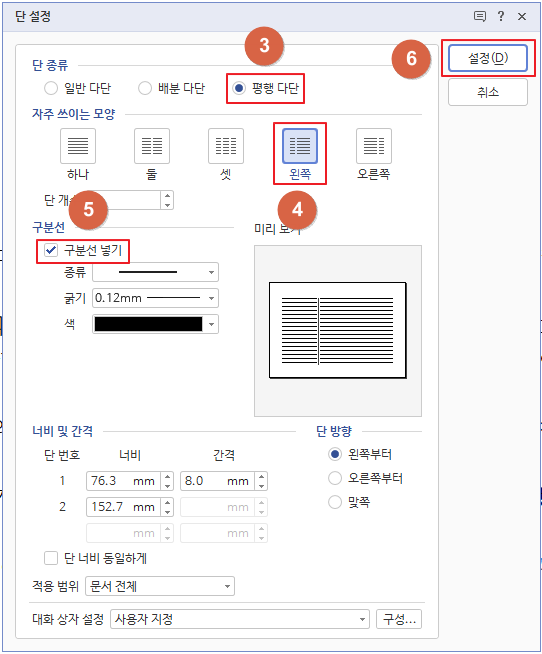Select 왼쪽부터 column direction

[x=335, y=454]
